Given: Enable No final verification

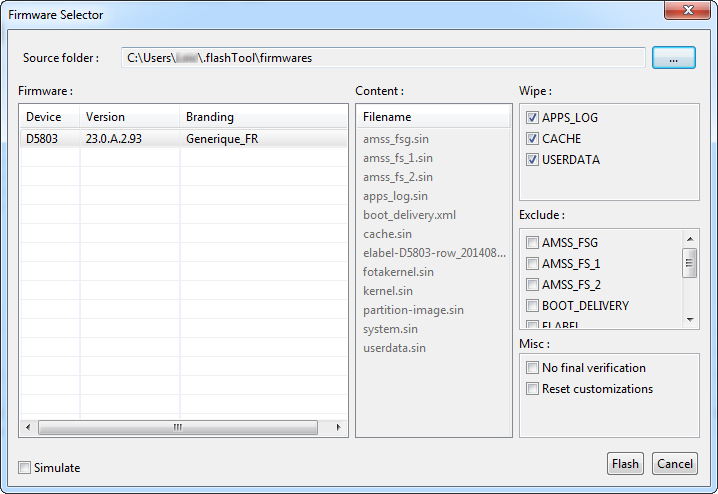Looking at the screenshot, I should 533,368.
